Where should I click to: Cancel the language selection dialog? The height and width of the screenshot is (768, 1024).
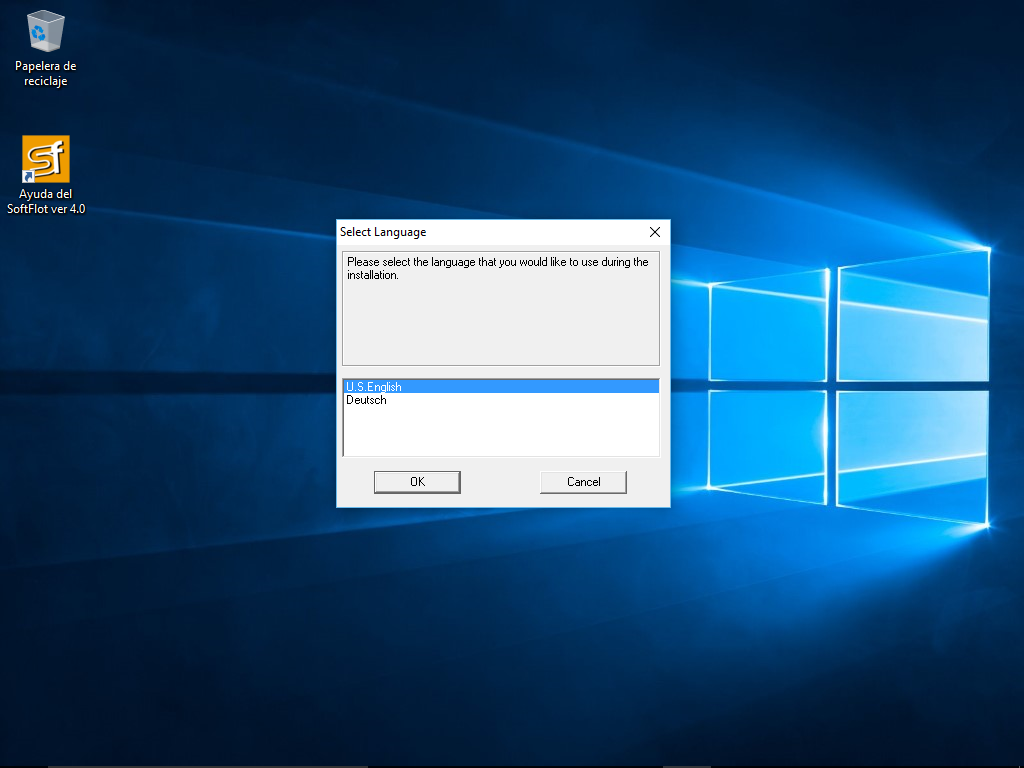[583, 482]
